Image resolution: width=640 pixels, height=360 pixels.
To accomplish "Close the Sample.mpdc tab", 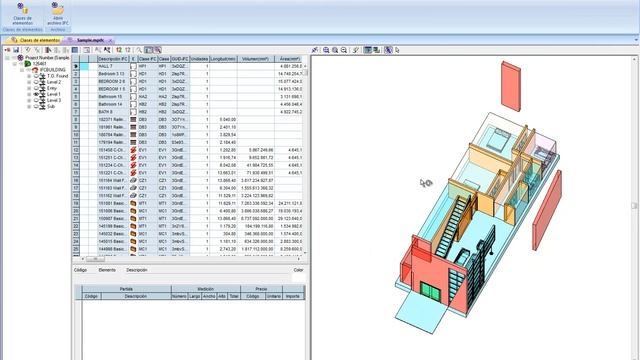I will coord(110,40).
